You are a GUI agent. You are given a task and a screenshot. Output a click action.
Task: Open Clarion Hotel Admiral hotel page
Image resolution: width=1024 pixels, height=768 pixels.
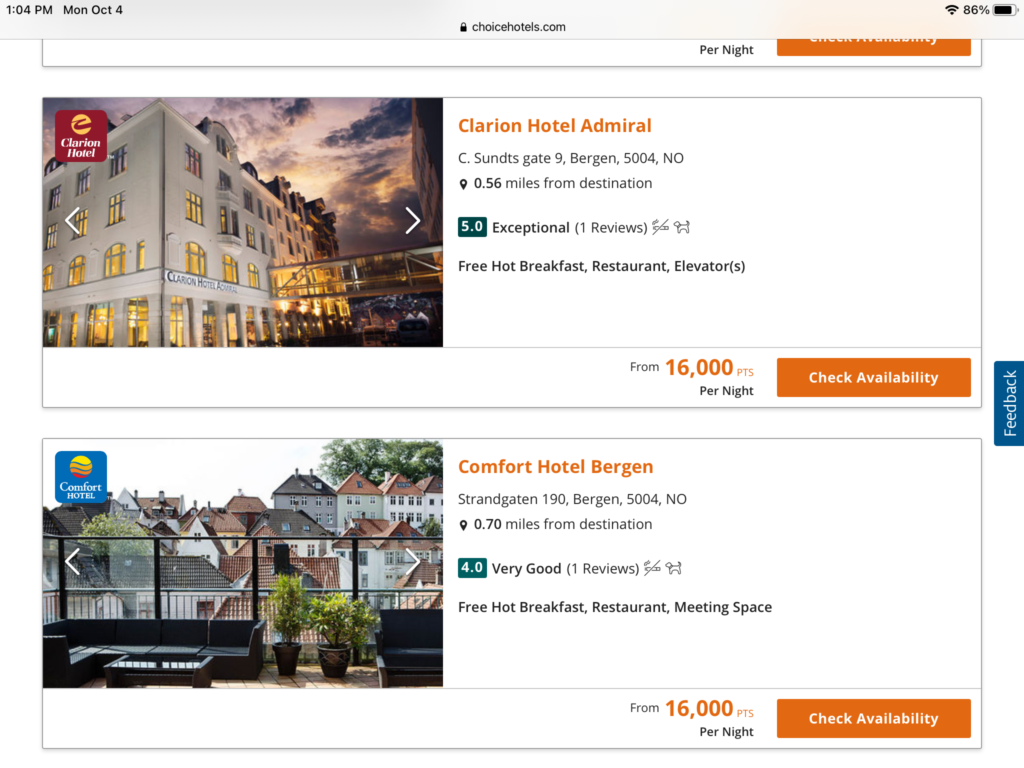(x=554, y=125)
